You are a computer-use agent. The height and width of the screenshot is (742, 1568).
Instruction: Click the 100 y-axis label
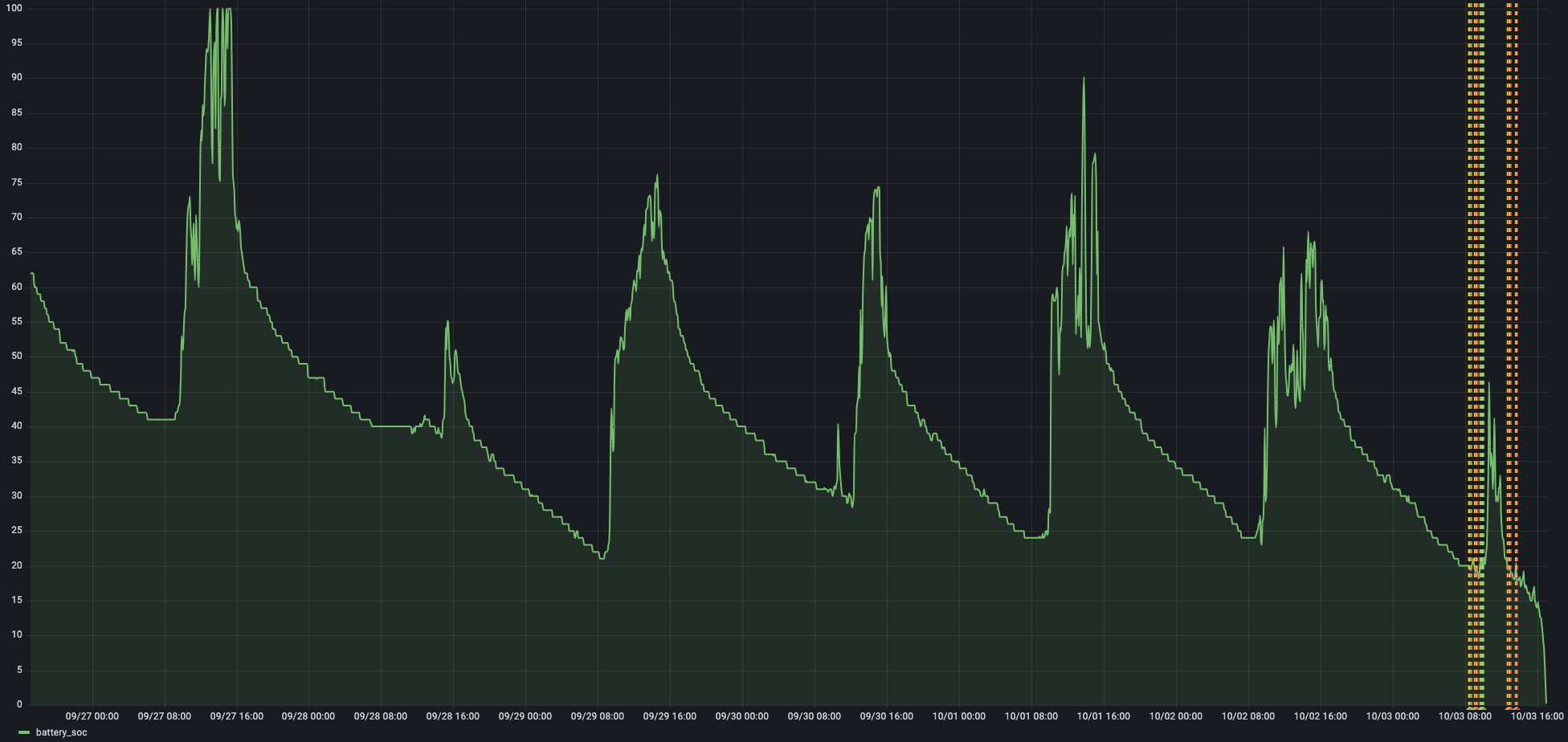[14, 8]
